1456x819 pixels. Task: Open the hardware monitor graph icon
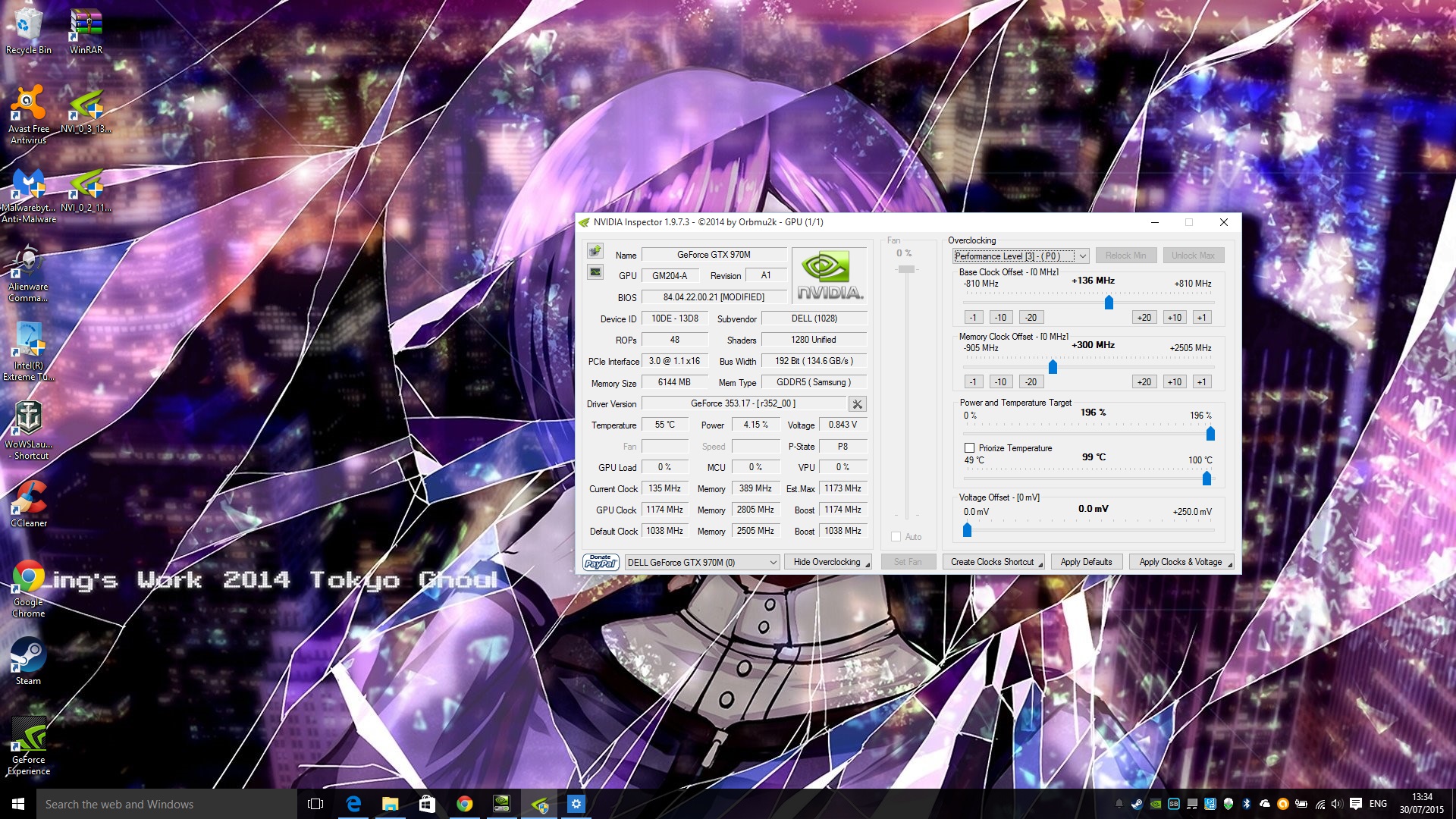(595, 272)
